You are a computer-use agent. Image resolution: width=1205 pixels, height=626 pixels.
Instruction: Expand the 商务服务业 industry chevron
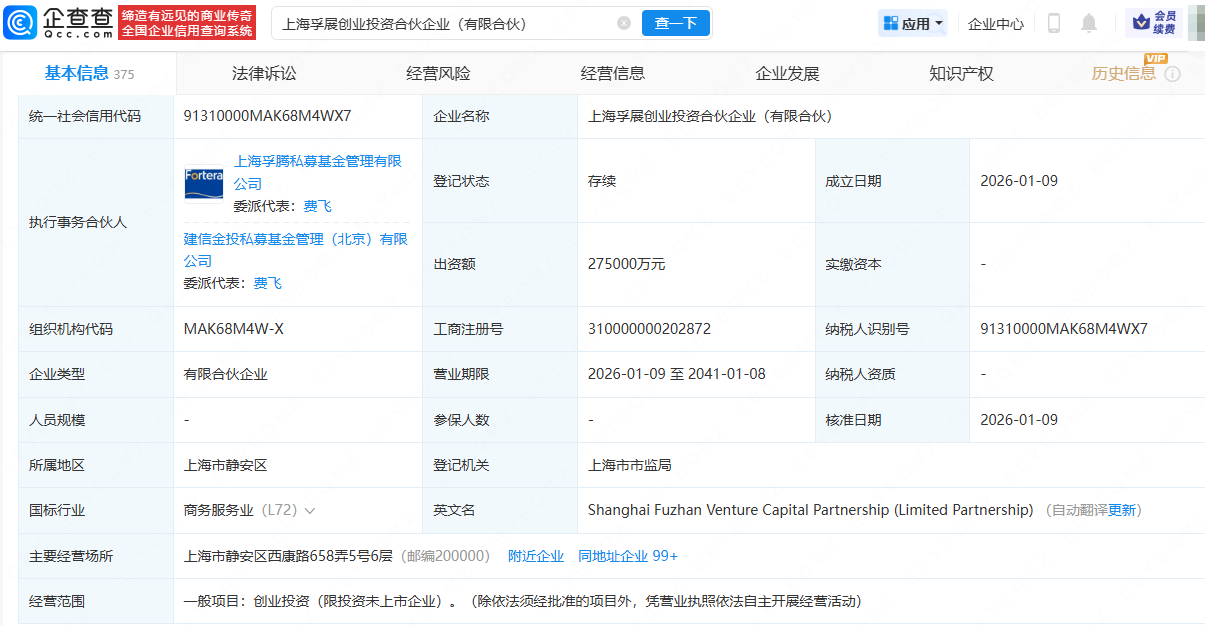[x=310, y=511]
